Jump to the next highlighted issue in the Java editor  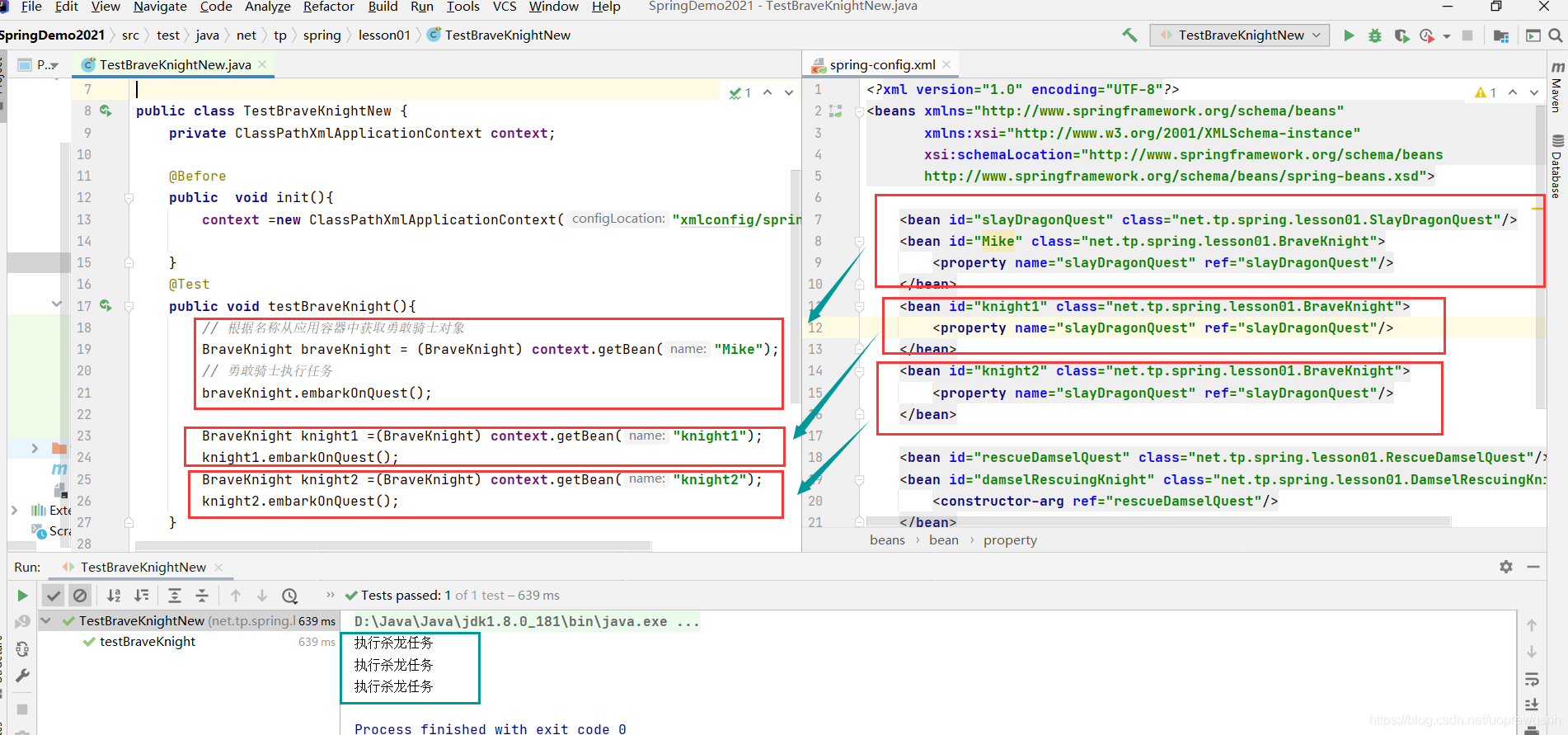789,92
